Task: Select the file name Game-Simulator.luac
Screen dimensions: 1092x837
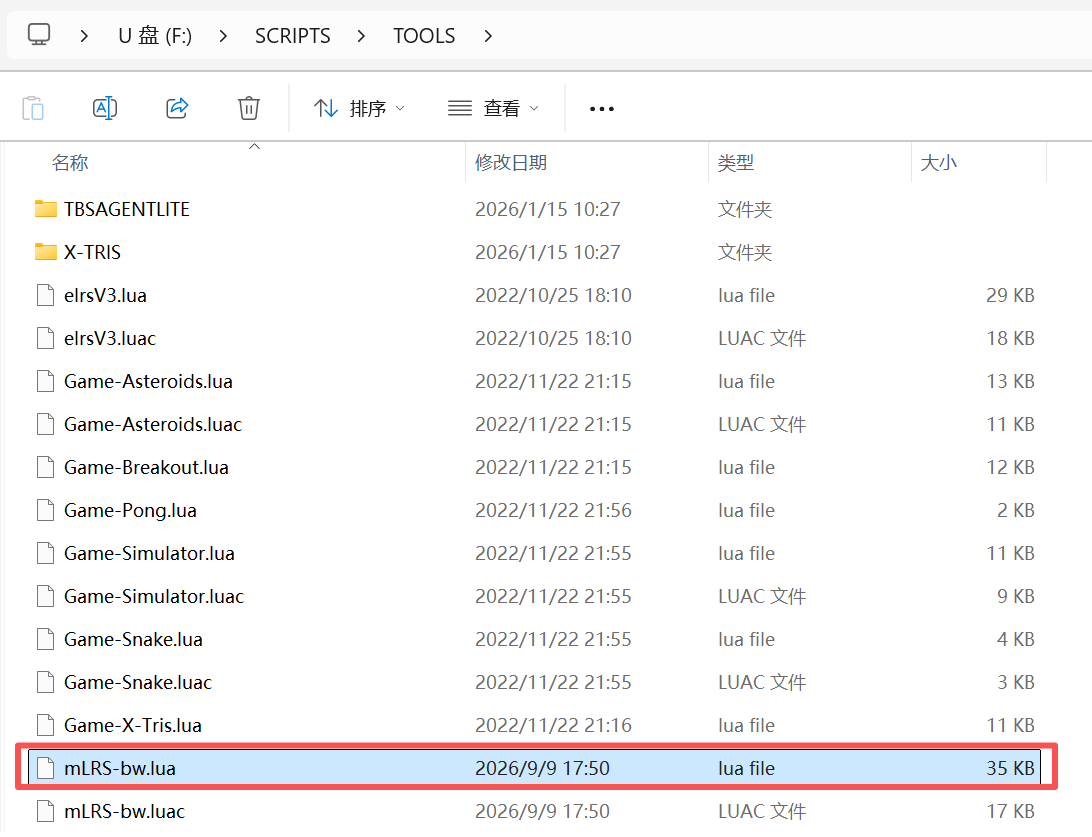Action: 154,597
